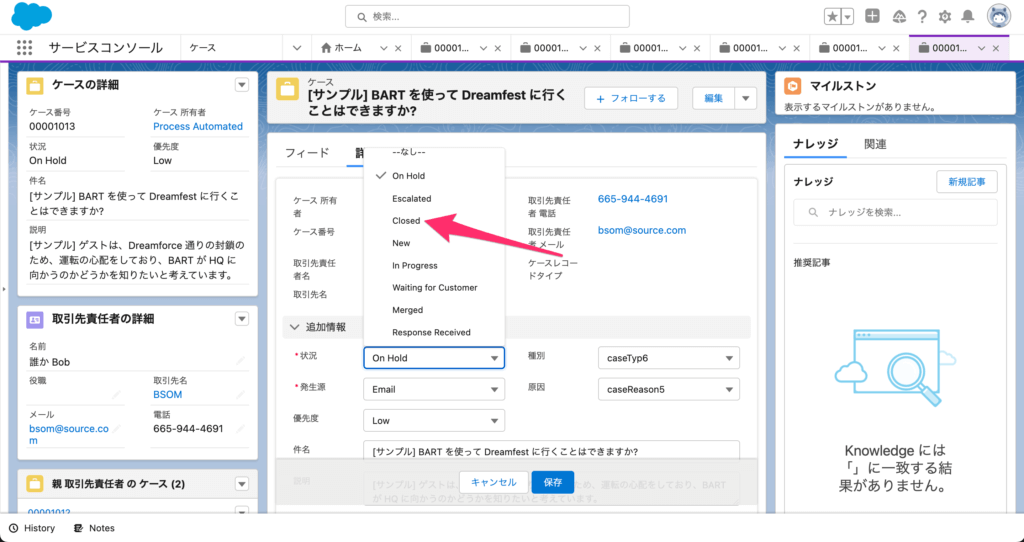Open more actions dropdown beside 編集
The height and width of the screenshot is (542, 1024).
[x=745, y=98]
